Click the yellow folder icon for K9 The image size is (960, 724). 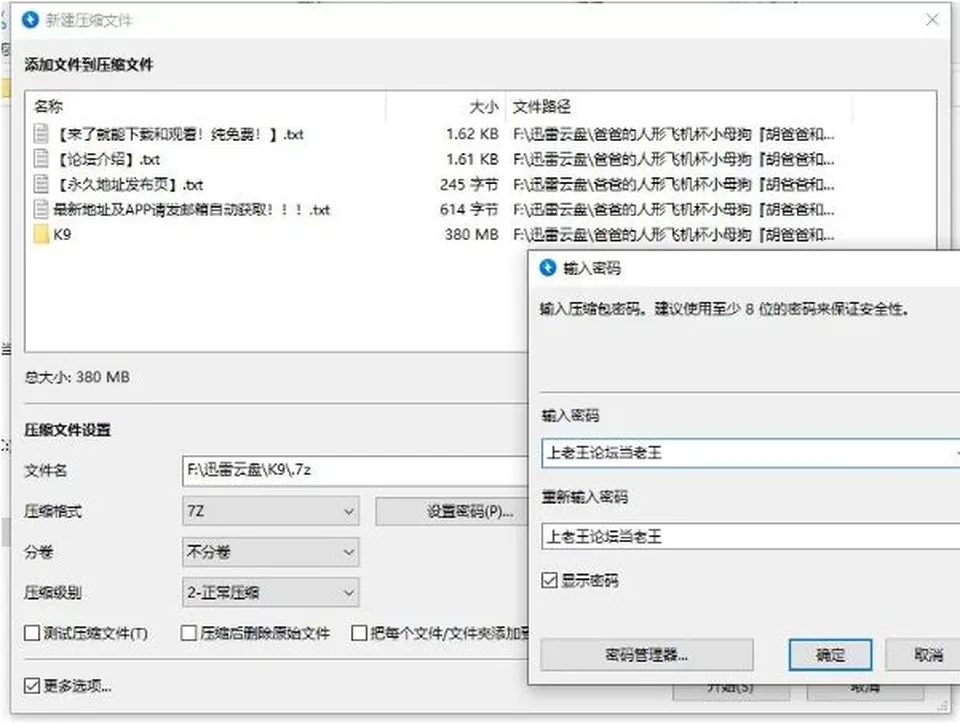click(x=41, y=234)
